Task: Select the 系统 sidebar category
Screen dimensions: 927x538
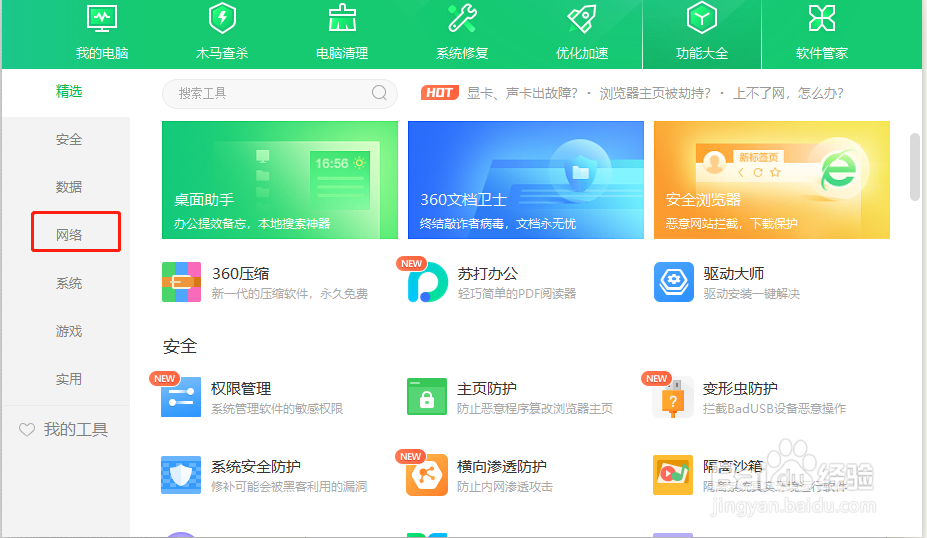Action: coord(69,283)
